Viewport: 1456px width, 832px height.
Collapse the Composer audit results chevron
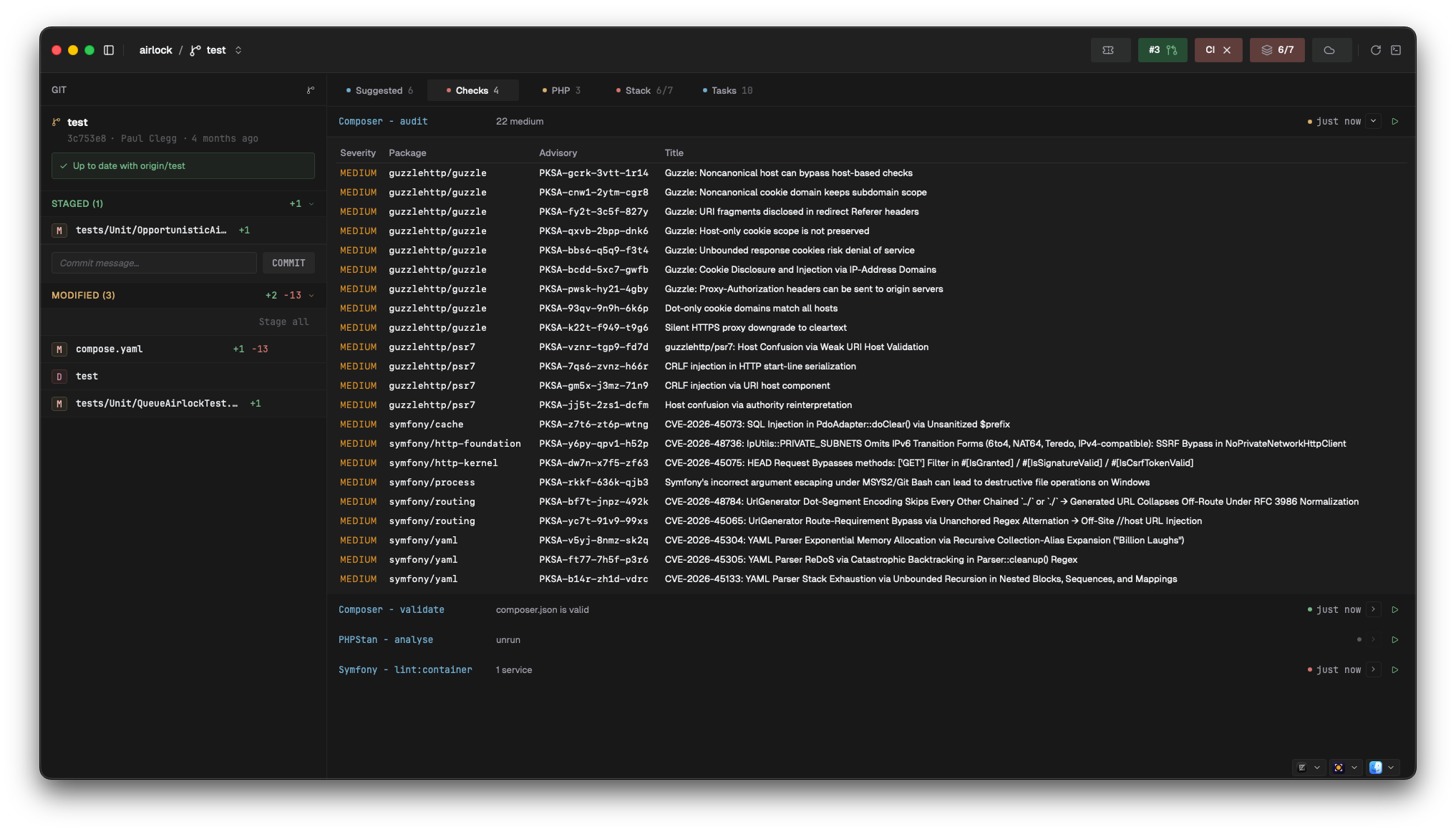pos(1373,122)
